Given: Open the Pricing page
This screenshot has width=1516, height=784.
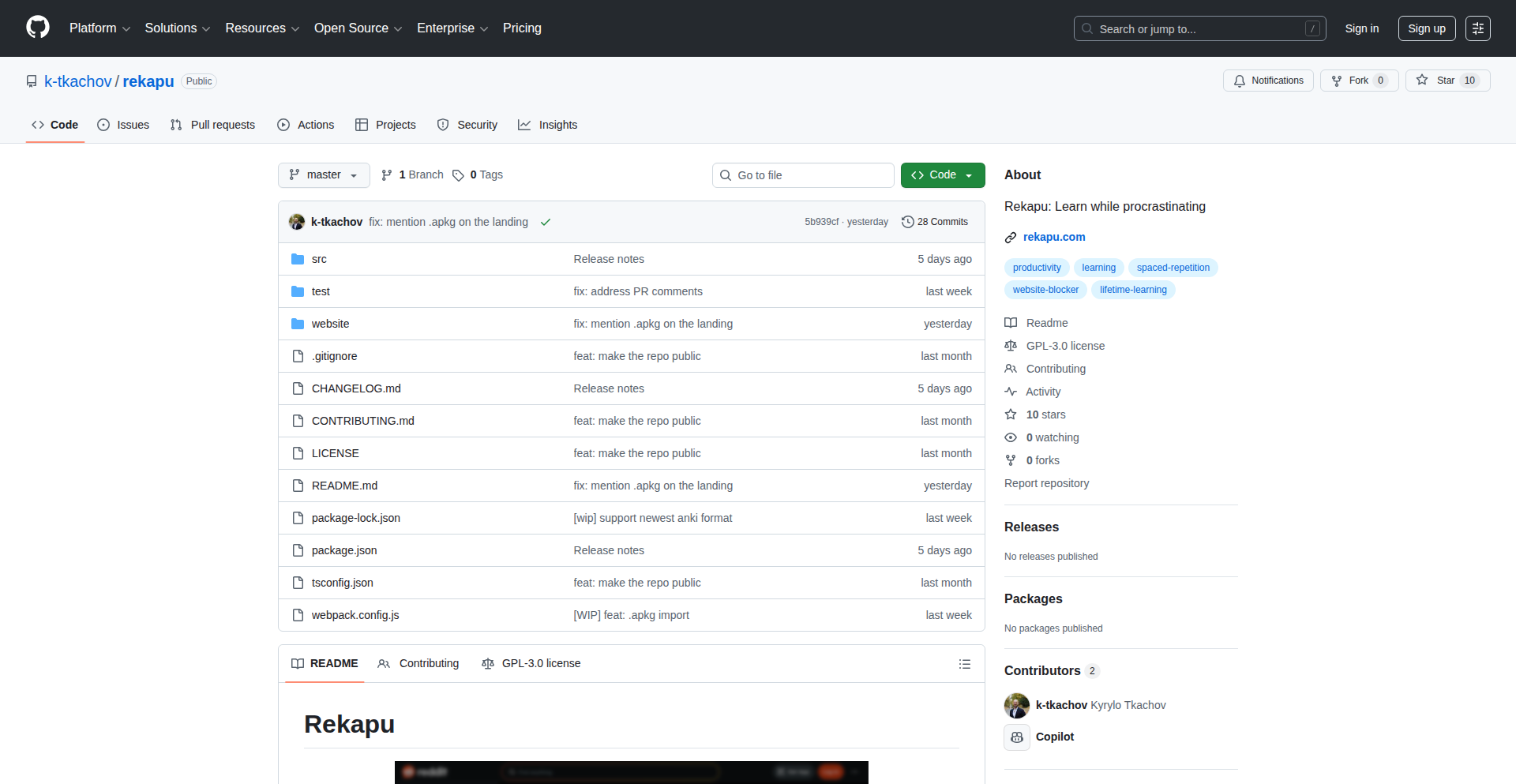Looking at the screenshot, I should (522, 28).
